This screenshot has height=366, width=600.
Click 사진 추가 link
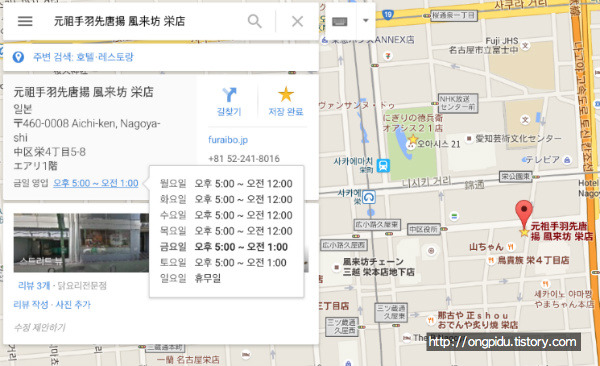click(x=73, y=305)
